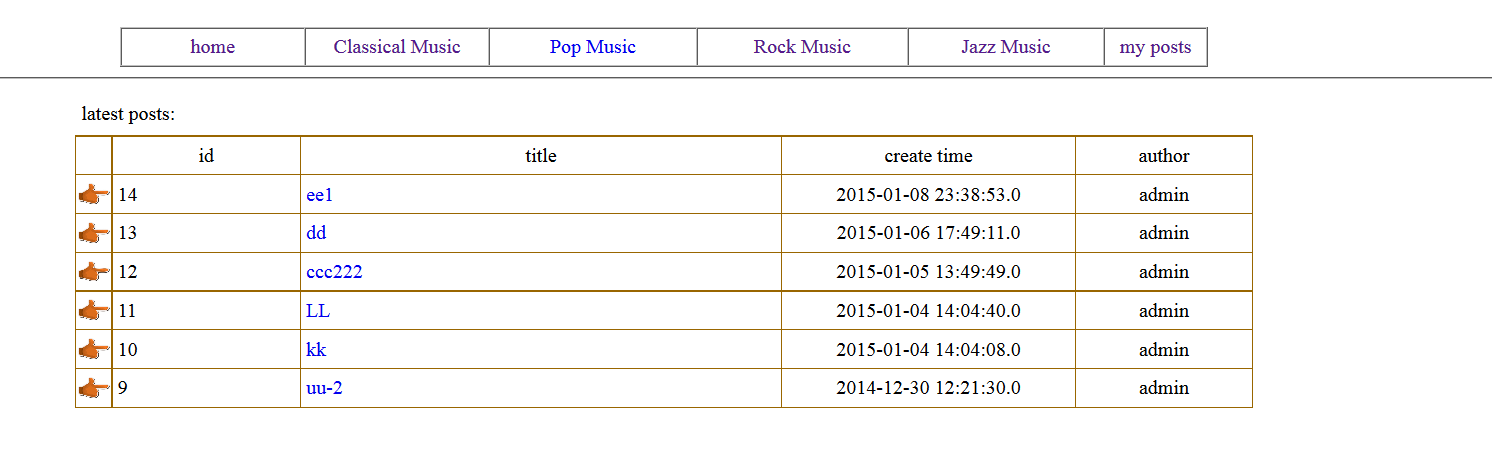Click the pointing hand icon beside post 11

(x=94, y=311)
